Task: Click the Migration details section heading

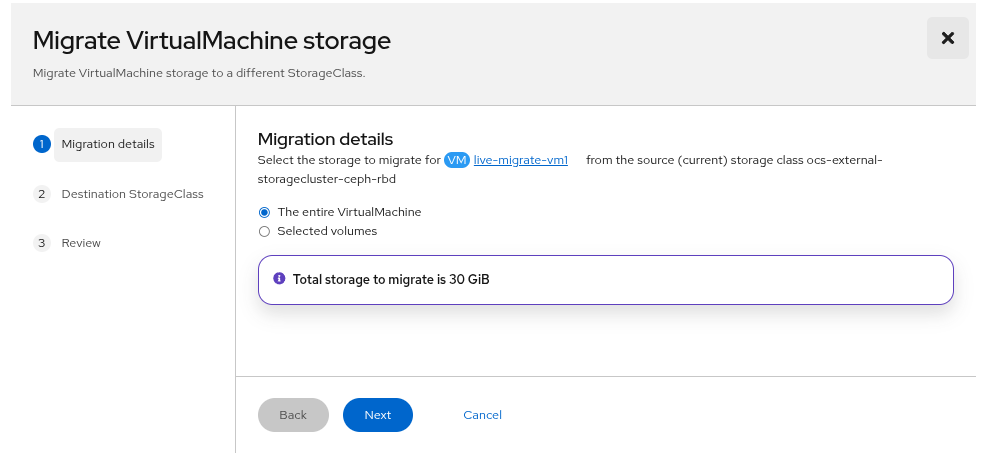Action: click(325, 139)
